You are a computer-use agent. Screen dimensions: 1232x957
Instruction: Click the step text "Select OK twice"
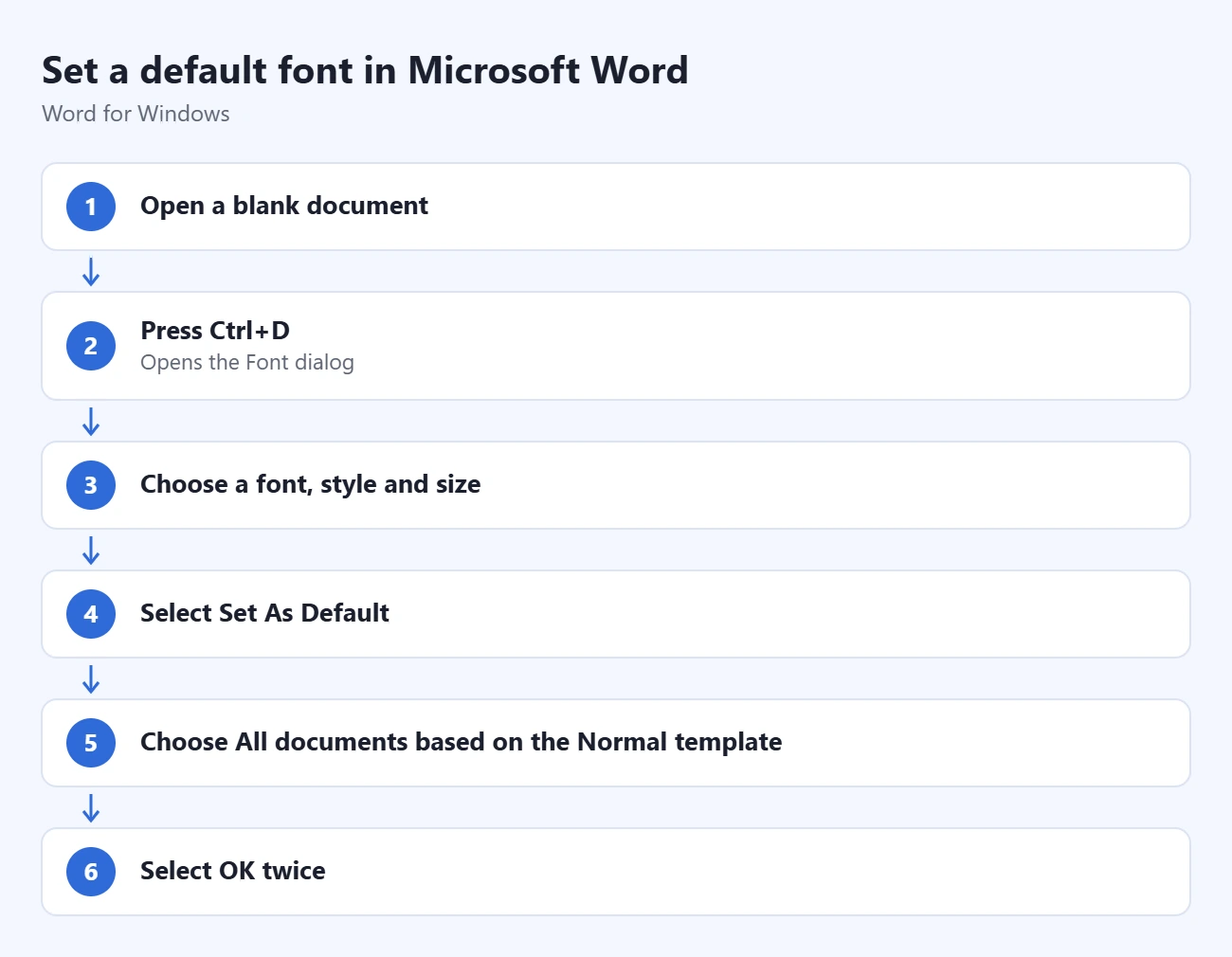coord(233,871)
